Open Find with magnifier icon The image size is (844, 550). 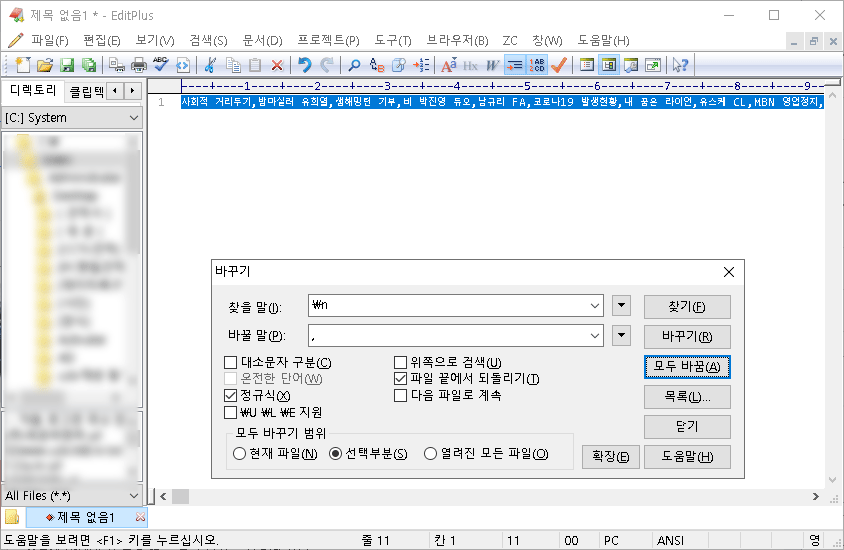[354, 65]
